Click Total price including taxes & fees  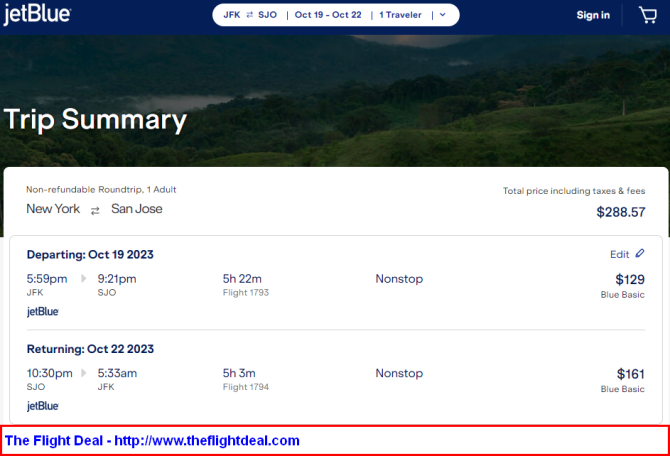pos(574,191)
